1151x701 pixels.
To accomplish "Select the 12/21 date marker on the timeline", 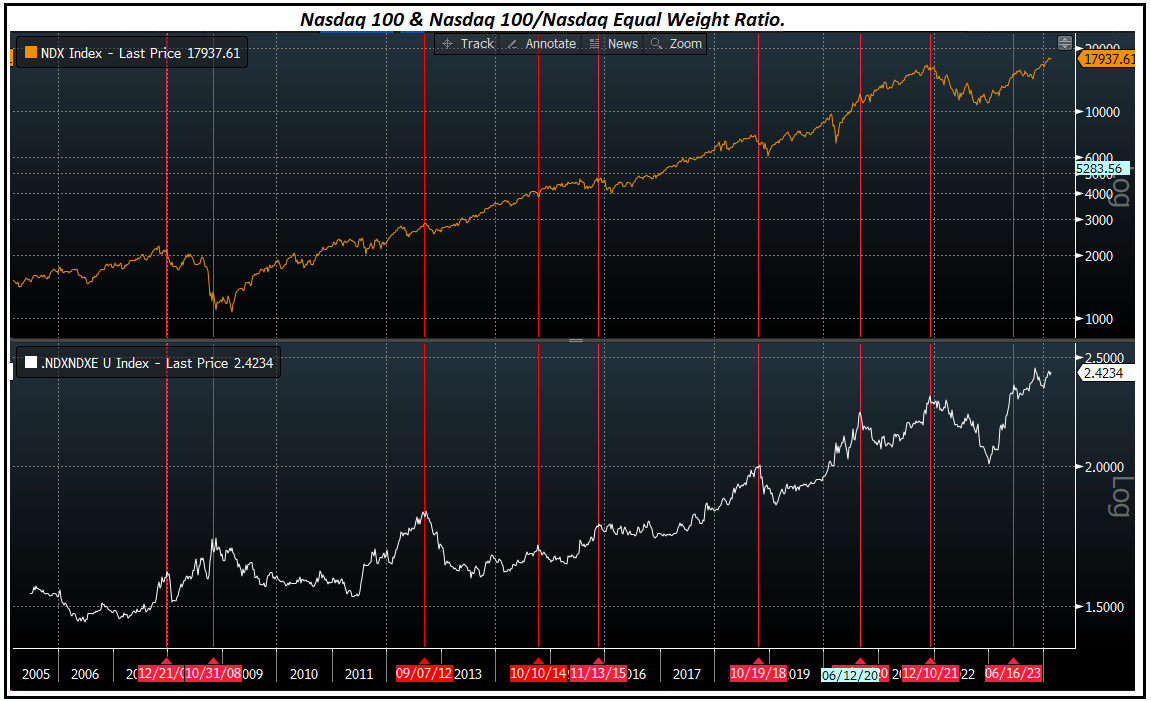I will pos(161,673).
